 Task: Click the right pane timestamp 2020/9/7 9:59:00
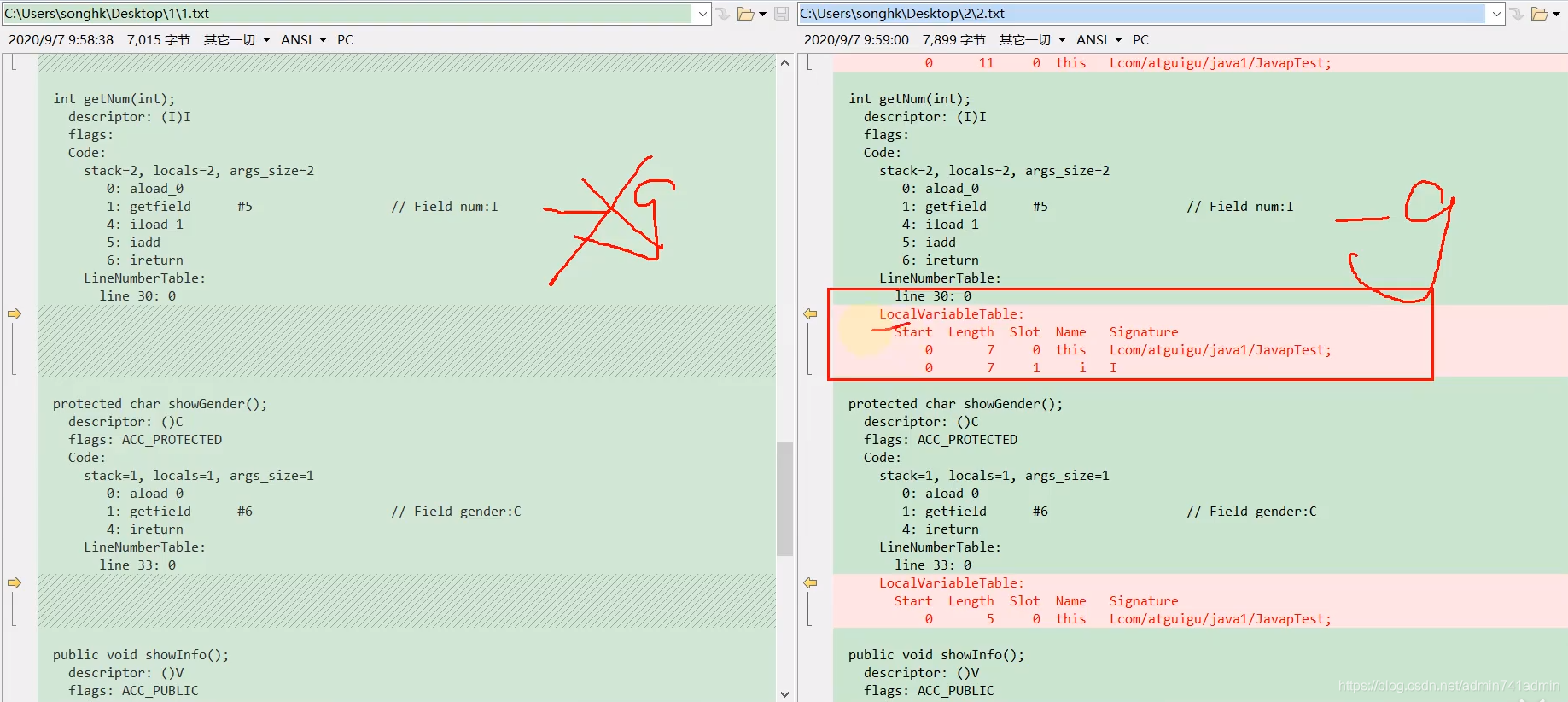click(x=856, y=39)
